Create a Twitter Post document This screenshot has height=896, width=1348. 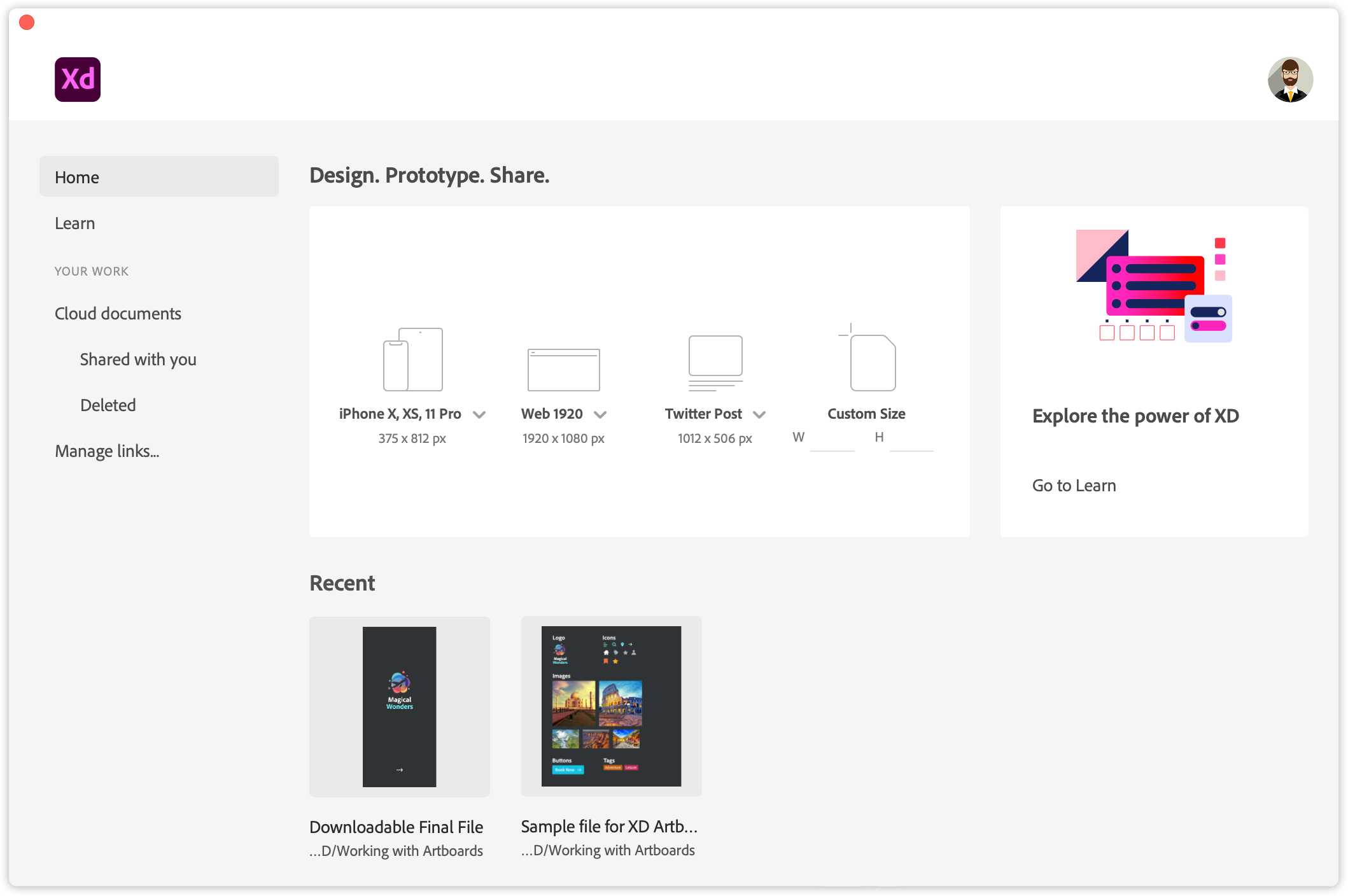pyautogui.click(x=715, y=361)
